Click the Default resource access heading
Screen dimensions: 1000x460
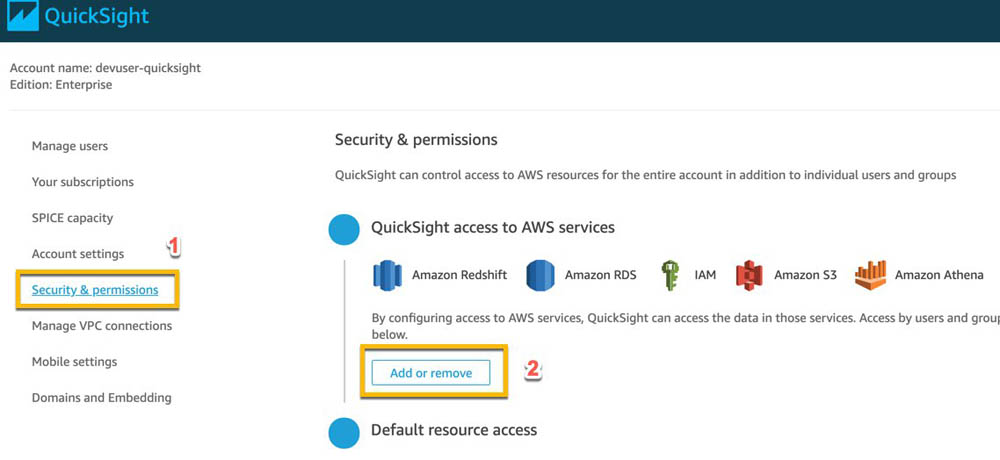pos(454,430)
